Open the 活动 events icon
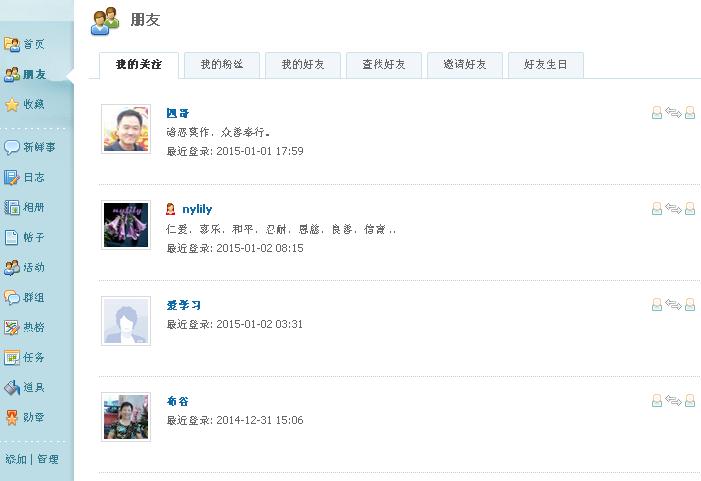 (12, 267)
